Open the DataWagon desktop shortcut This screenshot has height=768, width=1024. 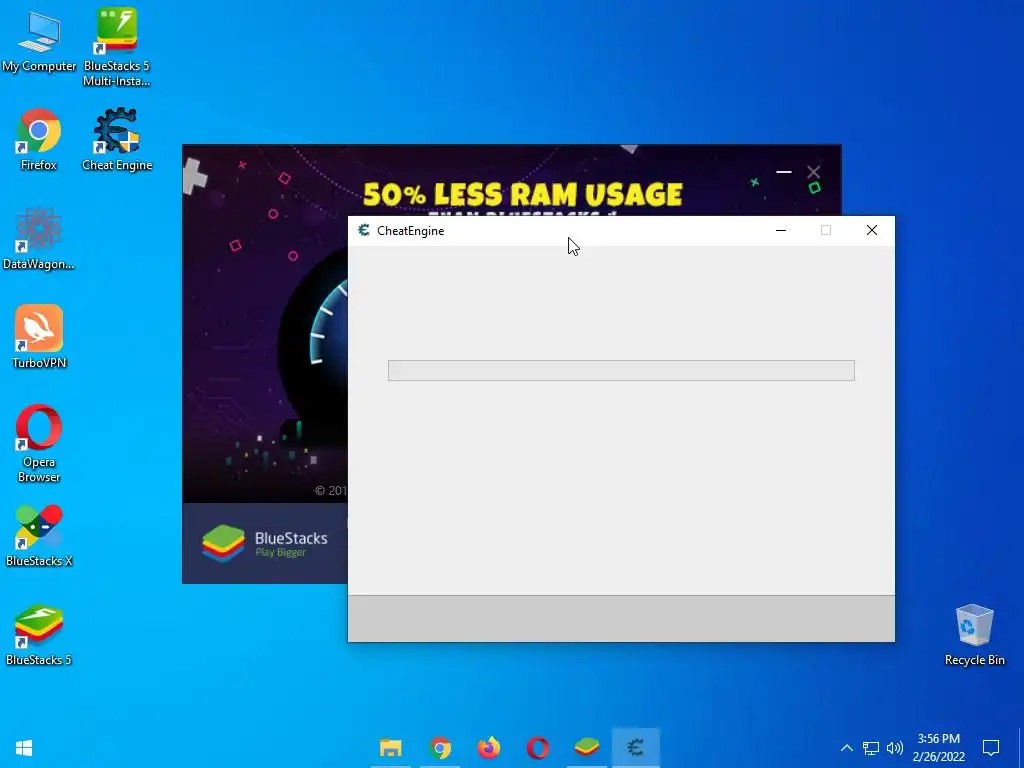(x=39, y=238)
